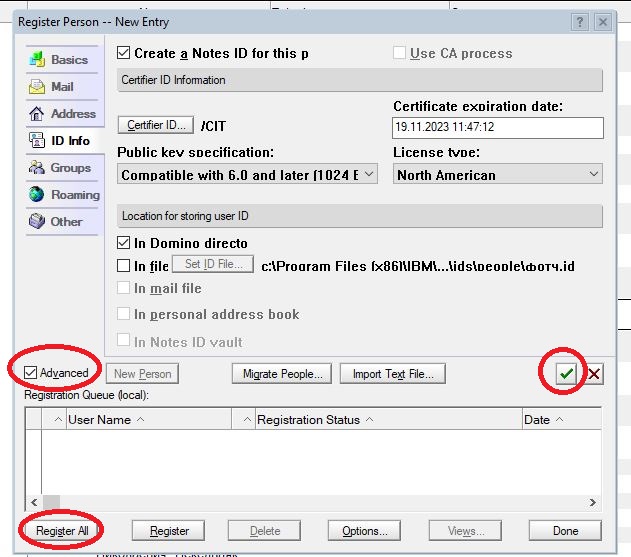Sort queue by User Name column
The width and height of the screenshot is (631, 557).
[x=99, y=419]
